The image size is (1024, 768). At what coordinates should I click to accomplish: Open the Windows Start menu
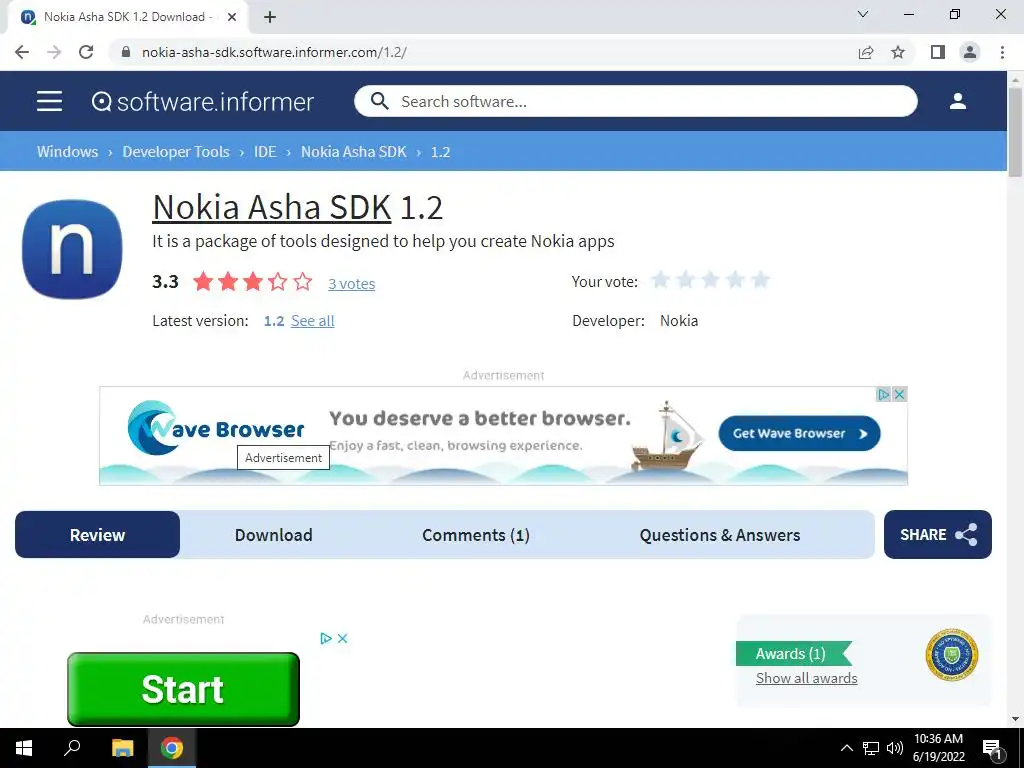click(24, 748)
